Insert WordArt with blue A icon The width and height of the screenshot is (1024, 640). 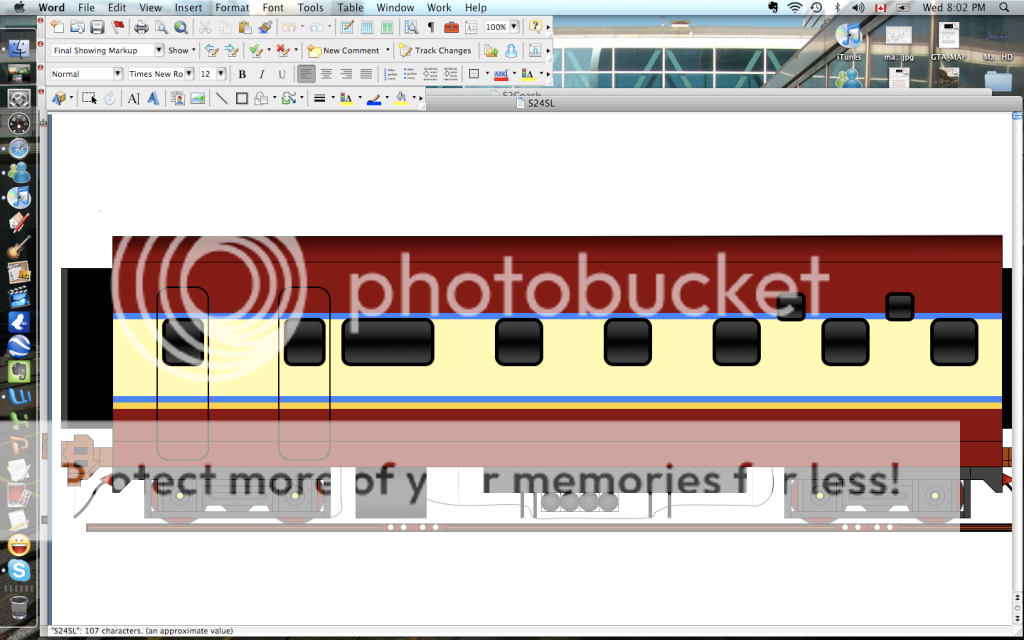click(153, 99)
